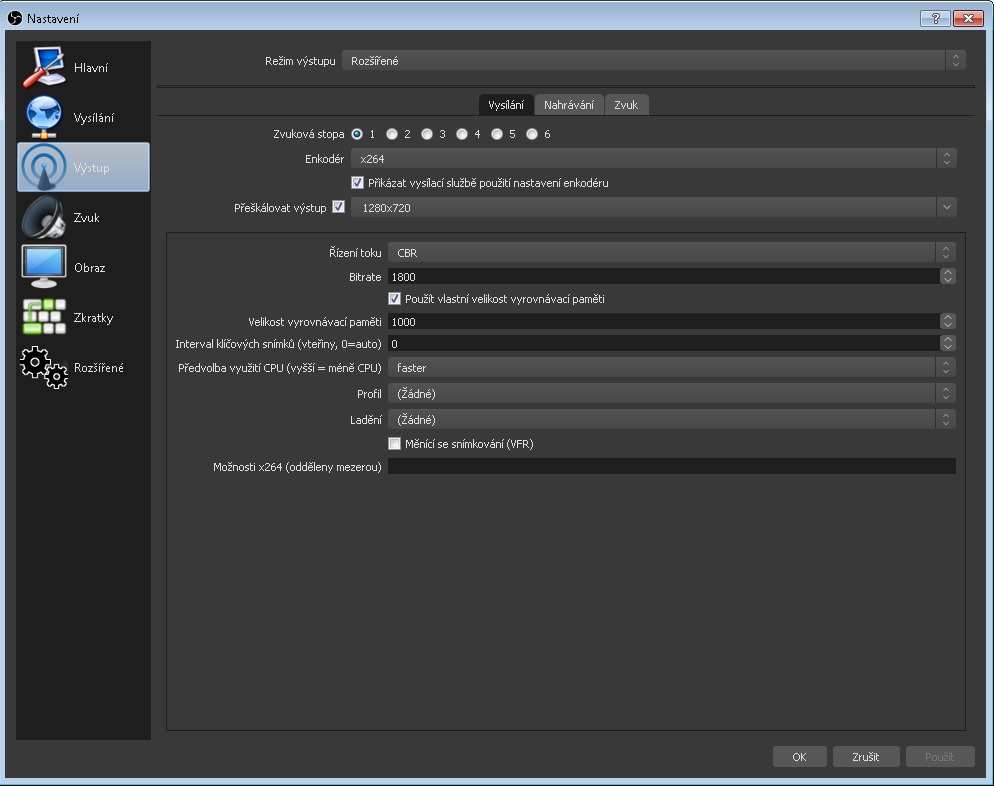The width and height of the screenshot is (994, 786).
Task: Open the Vysílání globe icon in sidebar
Action: point(44,117)
